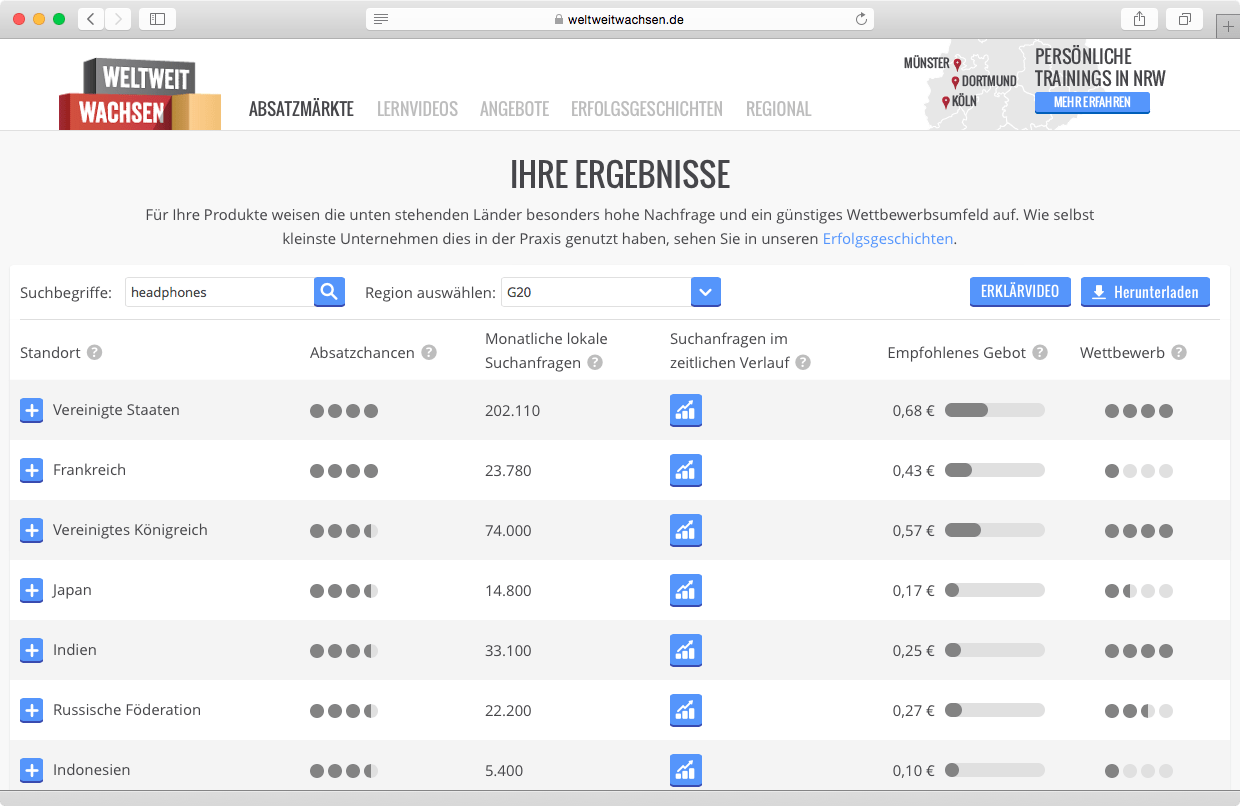Expand the Indien row details
The height and width of the screenshot is (806, 1240).
click(32, 650)
